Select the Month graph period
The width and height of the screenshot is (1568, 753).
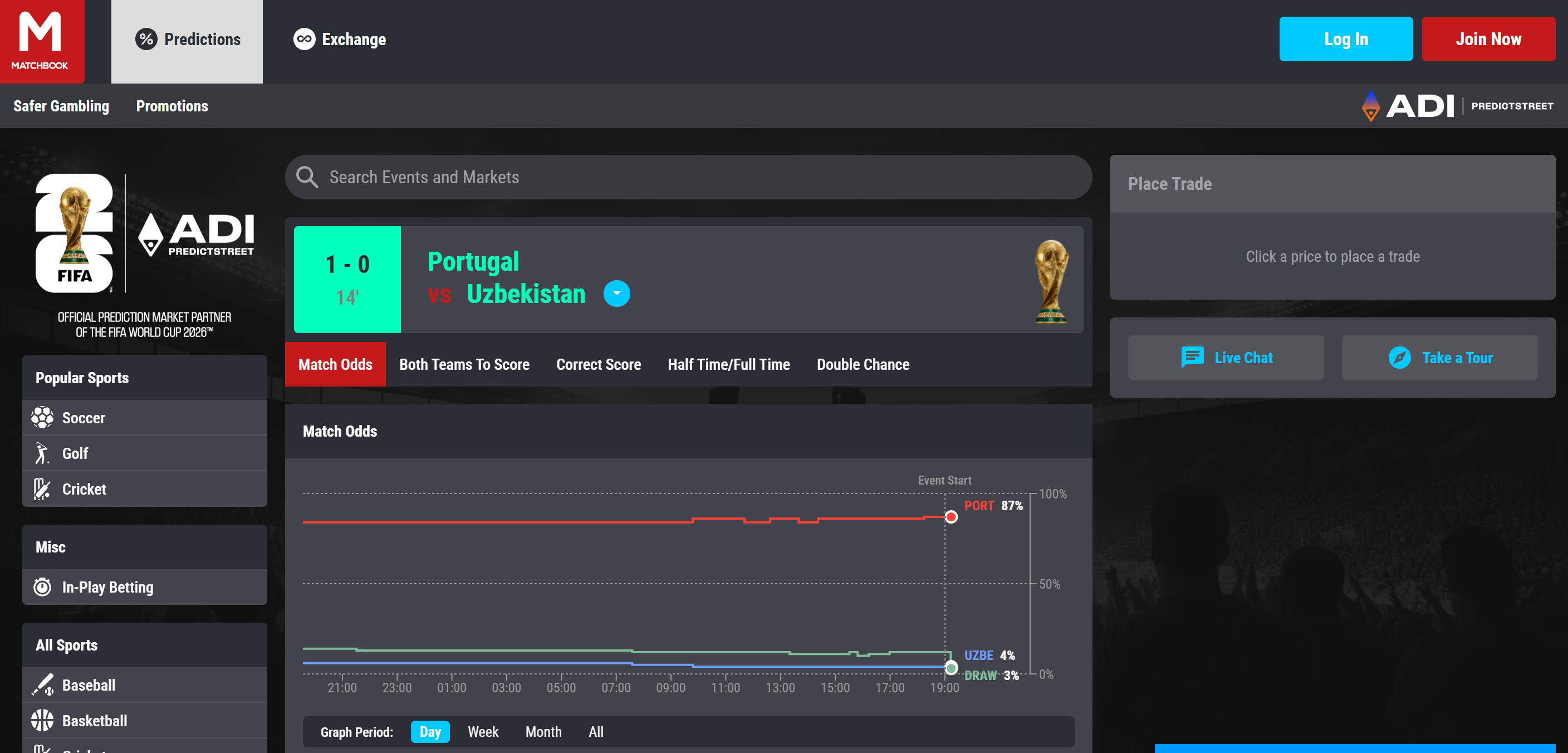543,732
